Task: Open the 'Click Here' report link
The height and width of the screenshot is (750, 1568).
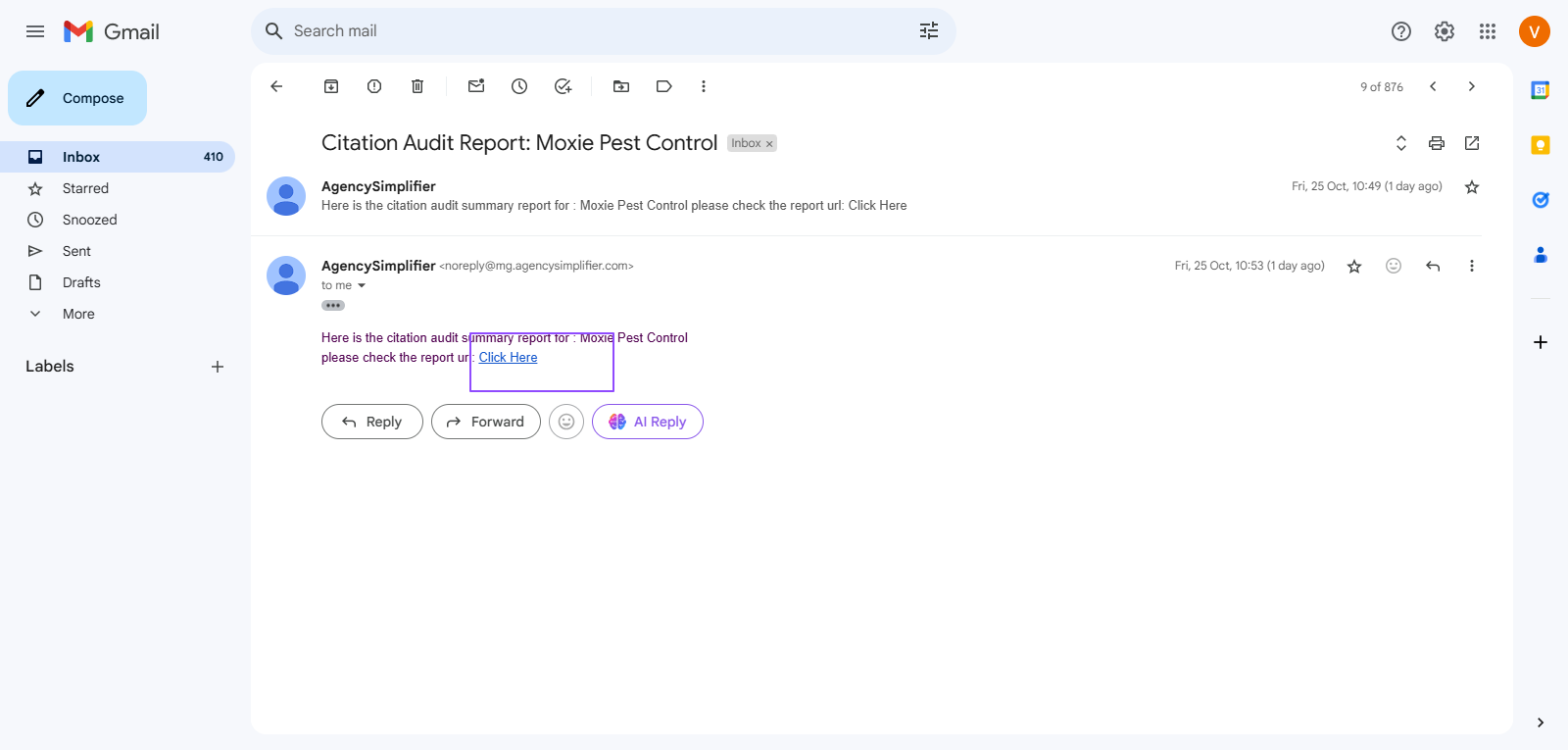Action: pyautogui.click(x=508, y=358)
